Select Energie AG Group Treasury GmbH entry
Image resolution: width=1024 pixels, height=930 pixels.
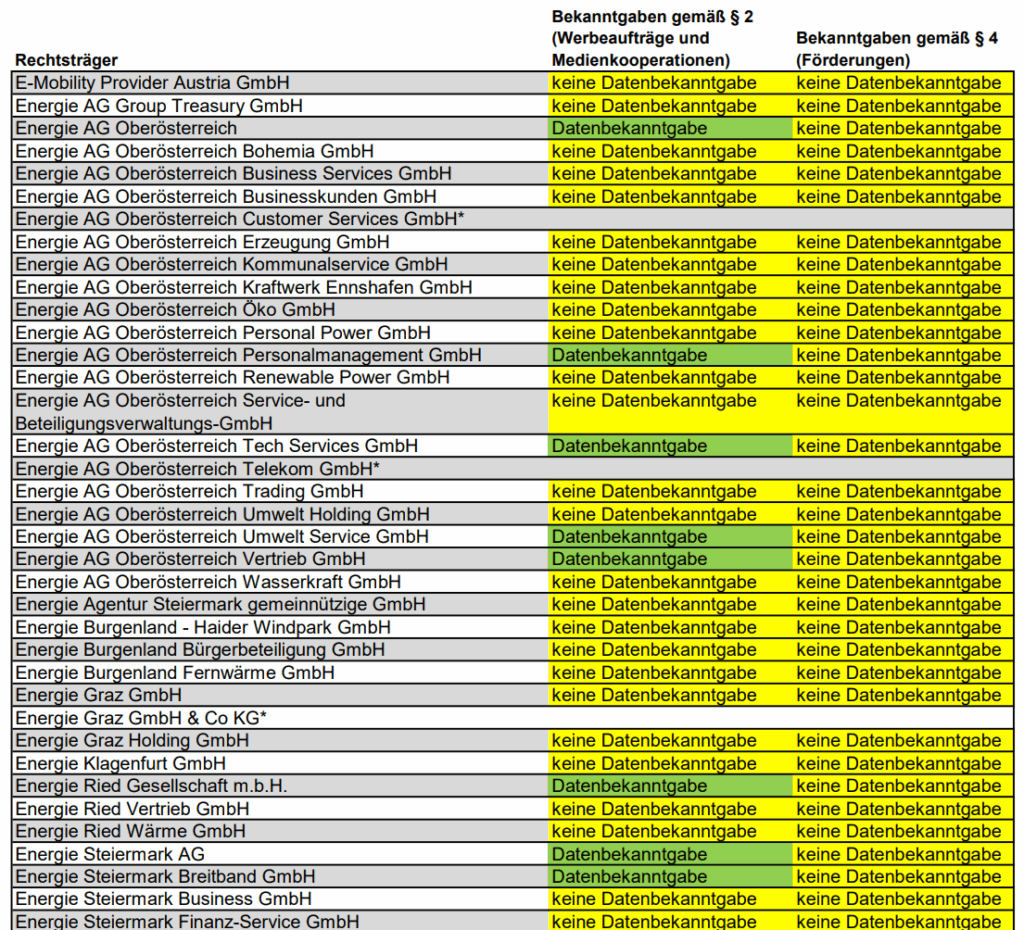[159, 106]
